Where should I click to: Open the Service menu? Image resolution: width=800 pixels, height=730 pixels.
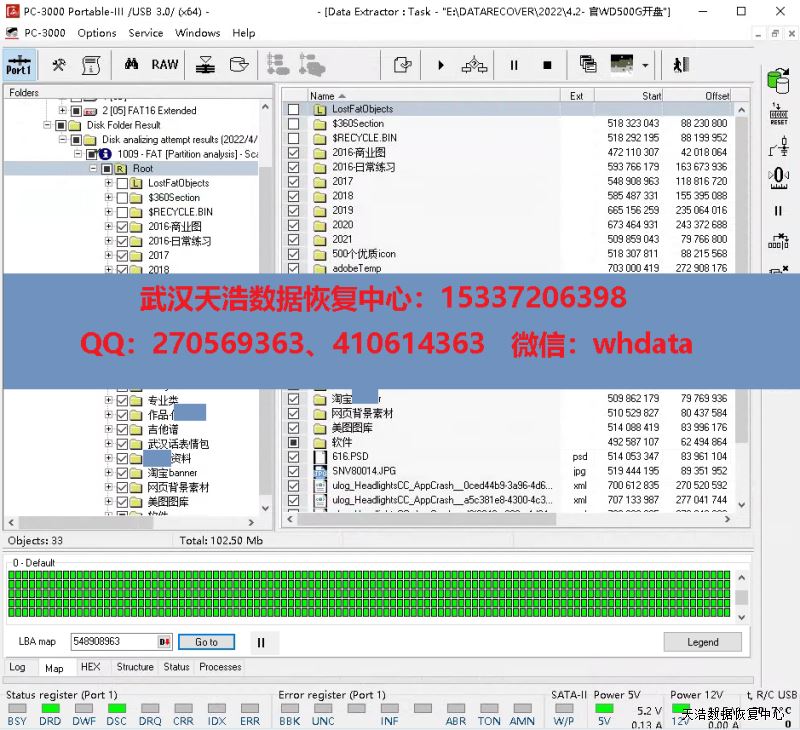pos(146,33)
